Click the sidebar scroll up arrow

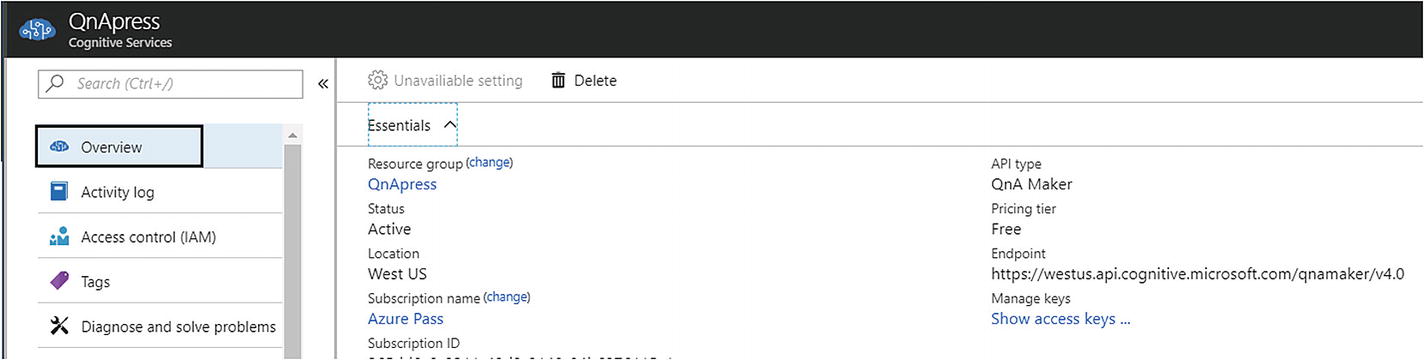point(292,135)
